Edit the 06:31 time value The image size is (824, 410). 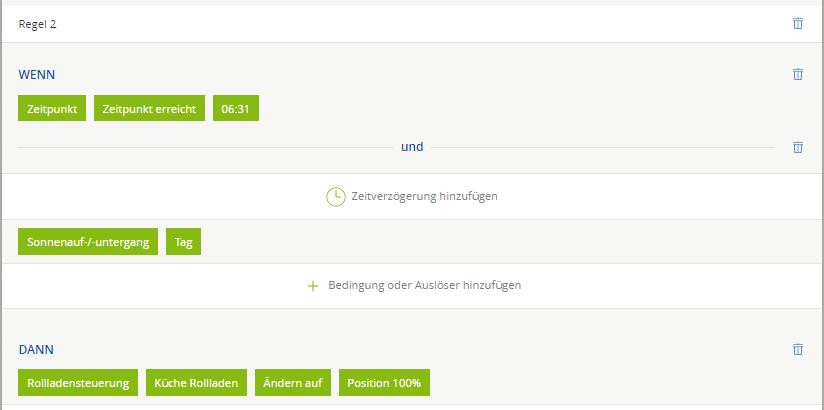[235, 108]
